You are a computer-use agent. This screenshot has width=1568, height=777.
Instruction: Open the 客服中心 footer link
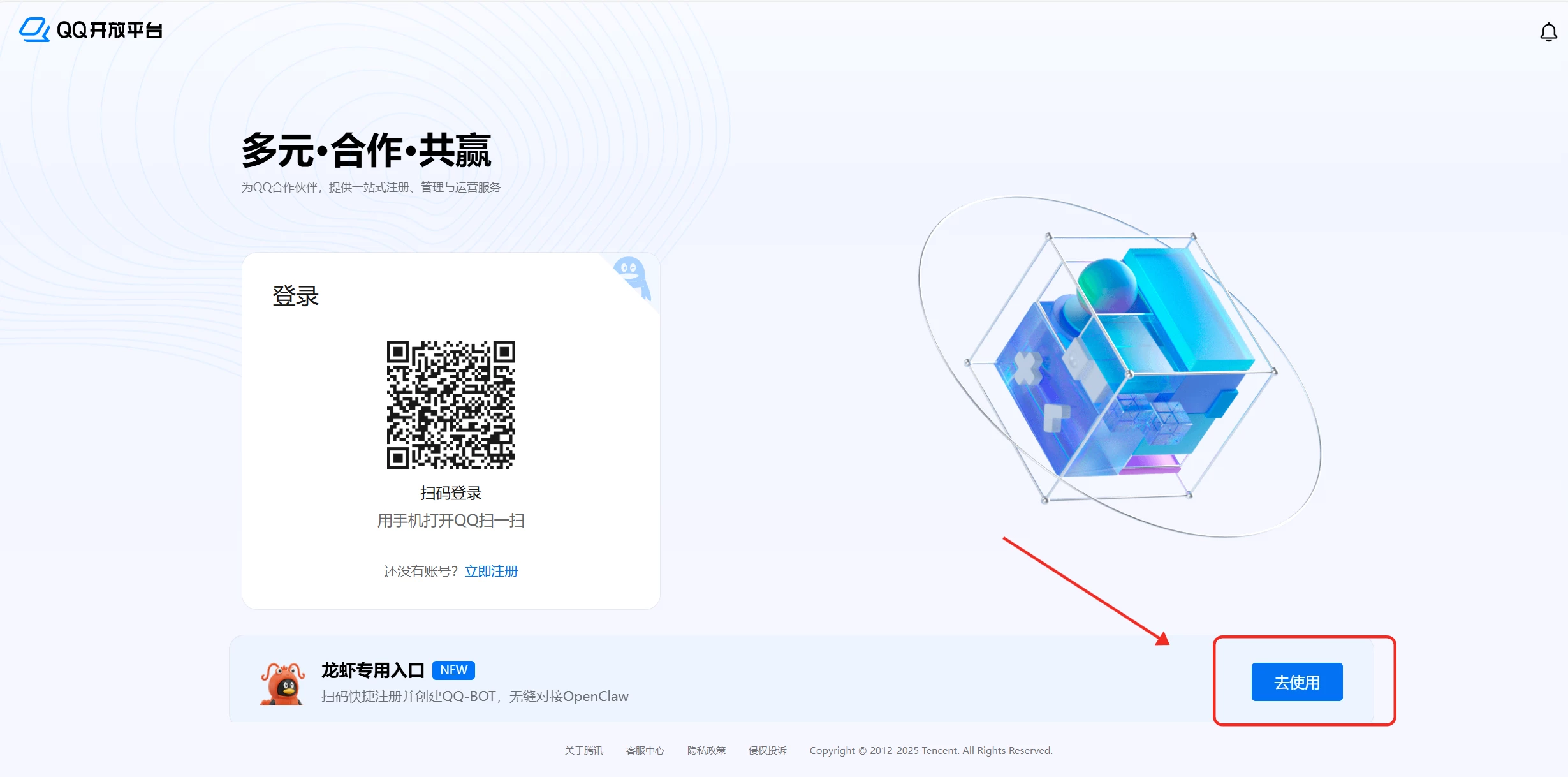tap(645, 750)
